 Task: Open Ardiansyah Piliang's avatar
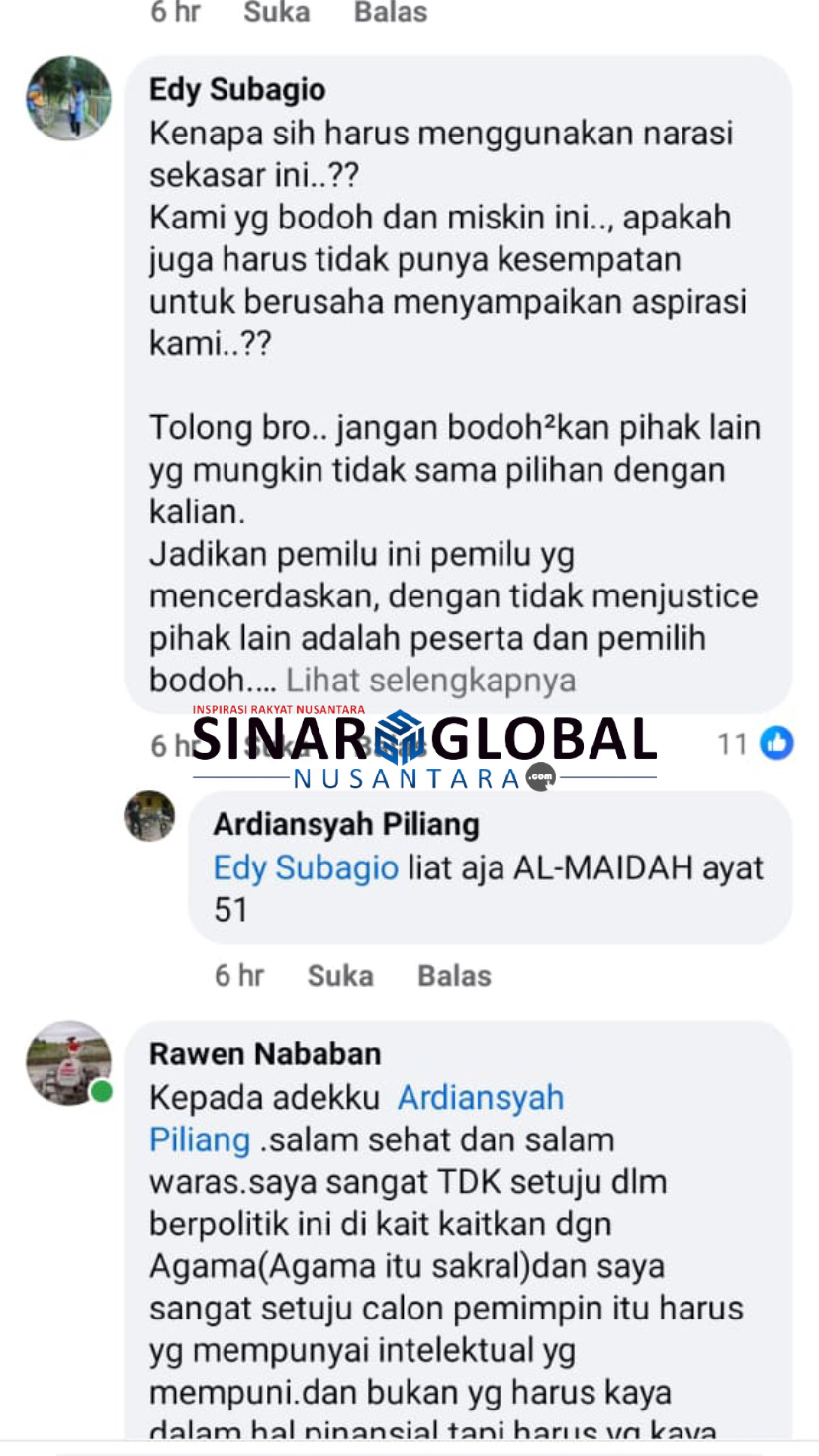(149, 816)
